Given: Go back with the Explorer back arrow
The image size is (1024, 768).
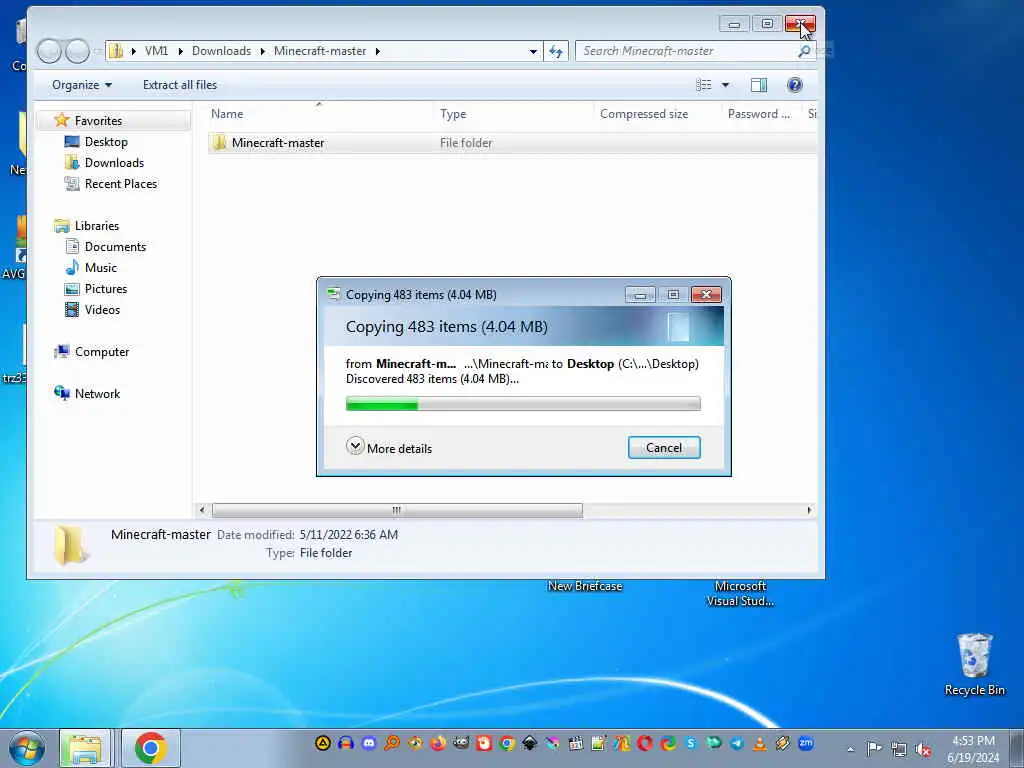Looking at the screenshot, I should click(x=49, y=51).
